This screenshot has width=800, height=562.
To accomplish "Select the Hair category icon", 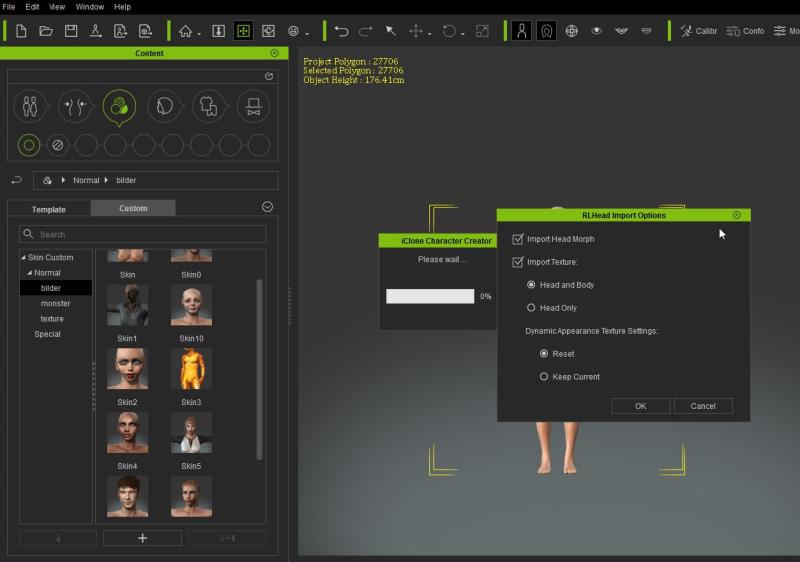I will coord(163,105).
